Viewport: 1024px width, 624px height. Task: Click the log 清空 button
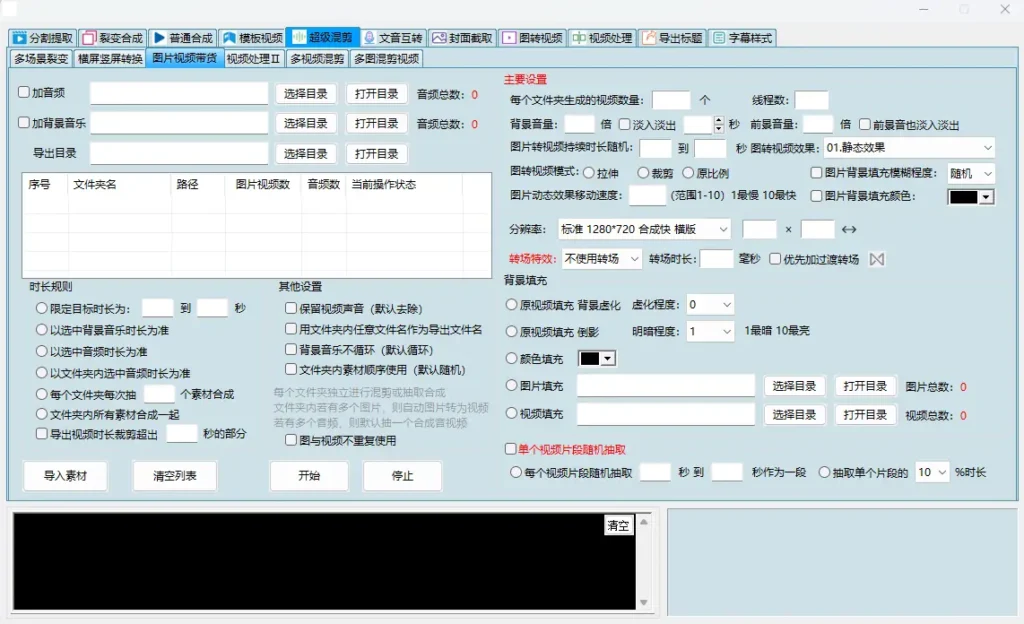618,525
